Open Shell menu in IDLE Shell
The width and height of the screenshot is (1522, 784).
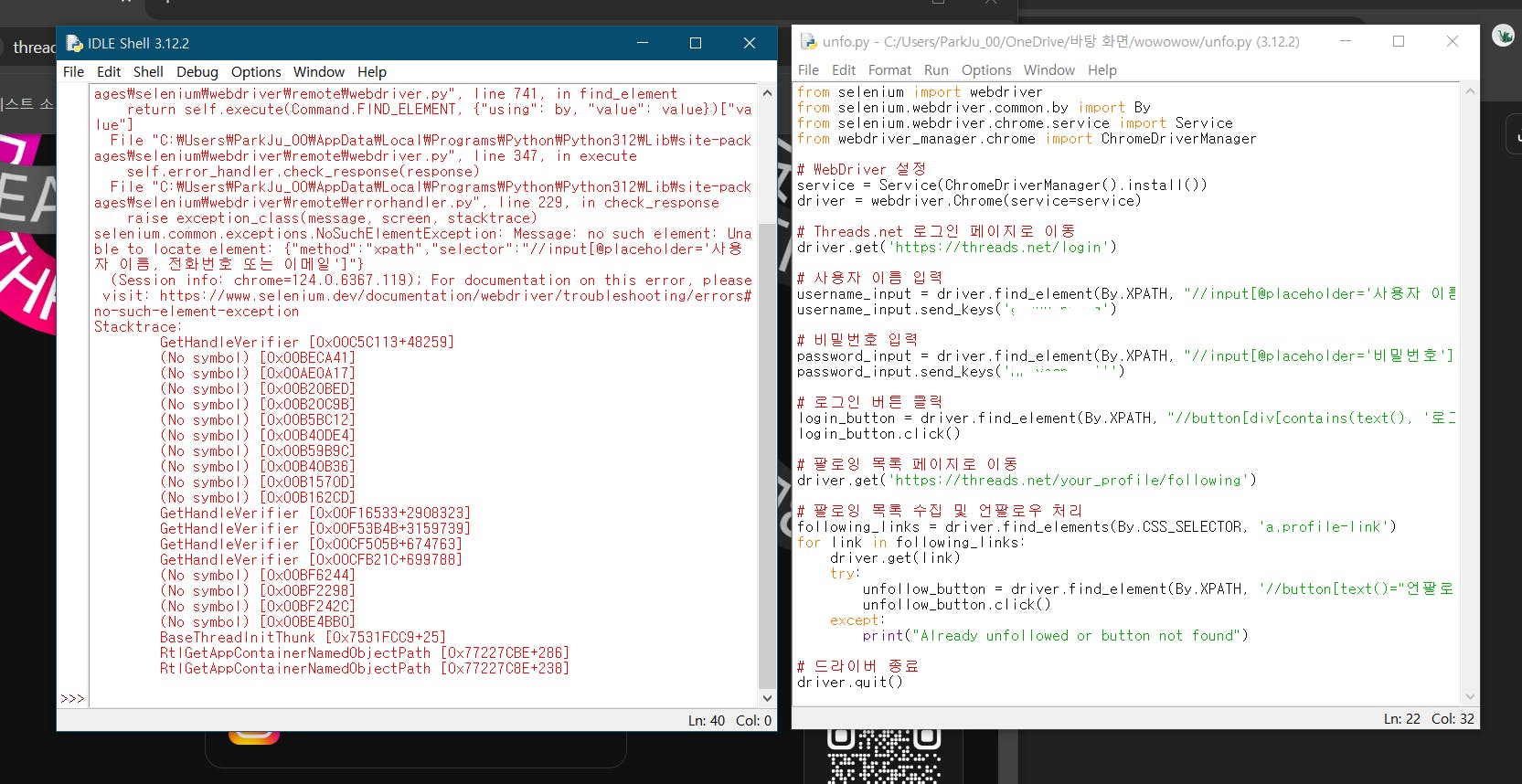[148, 71]
